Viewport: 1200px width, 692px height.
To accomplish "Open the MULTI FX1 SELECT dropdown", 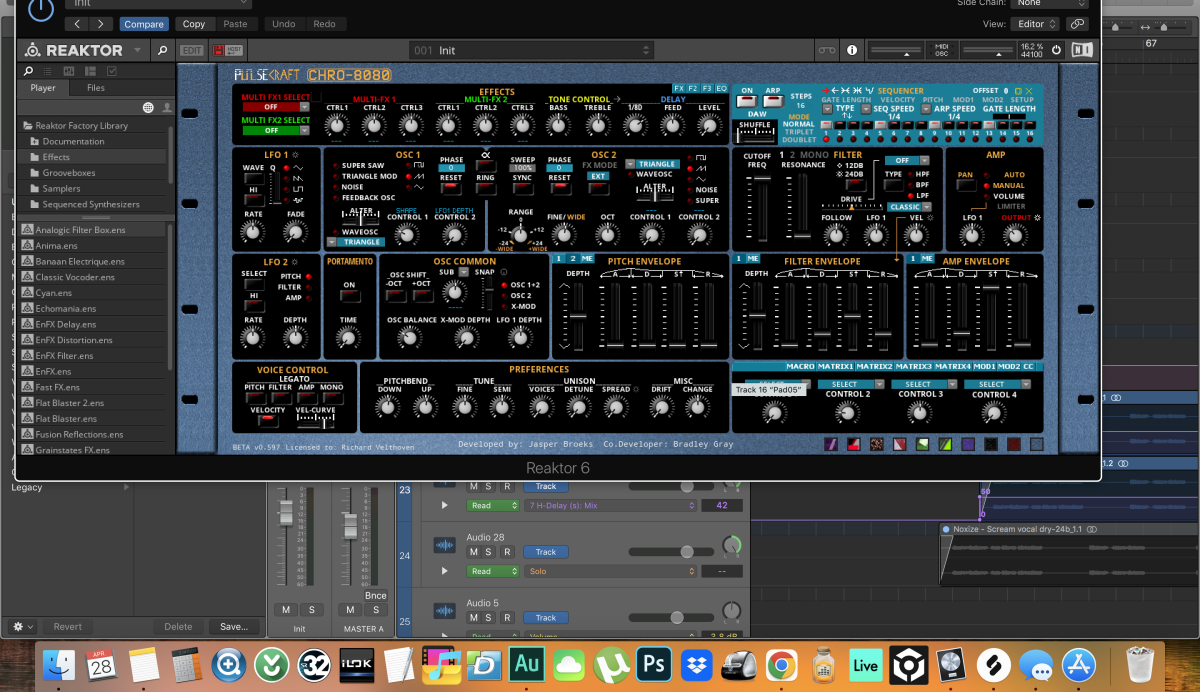I will (275, 106).
